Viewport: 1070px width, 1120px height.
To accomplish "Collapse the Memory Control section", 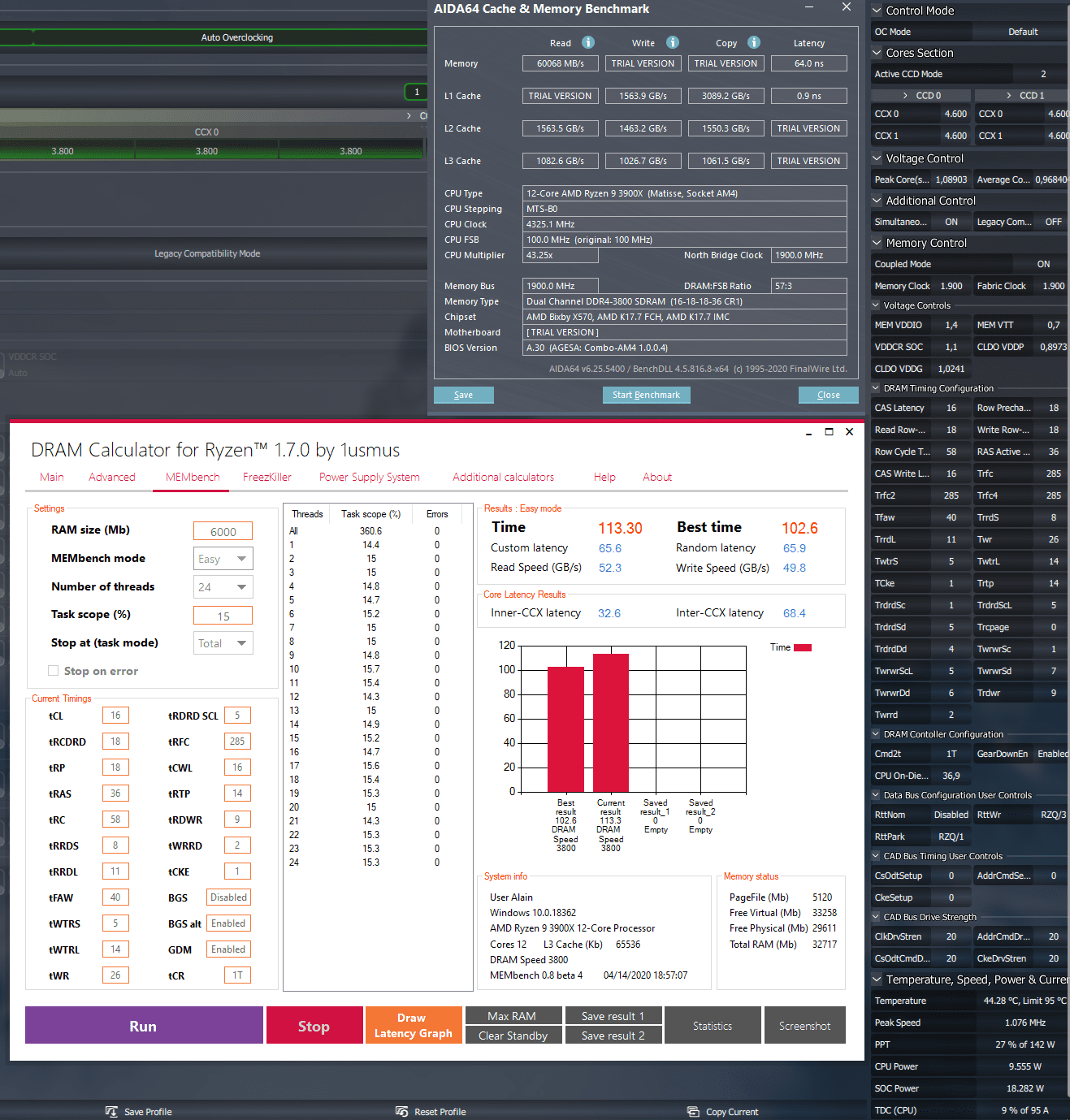I will click(877, 243).
